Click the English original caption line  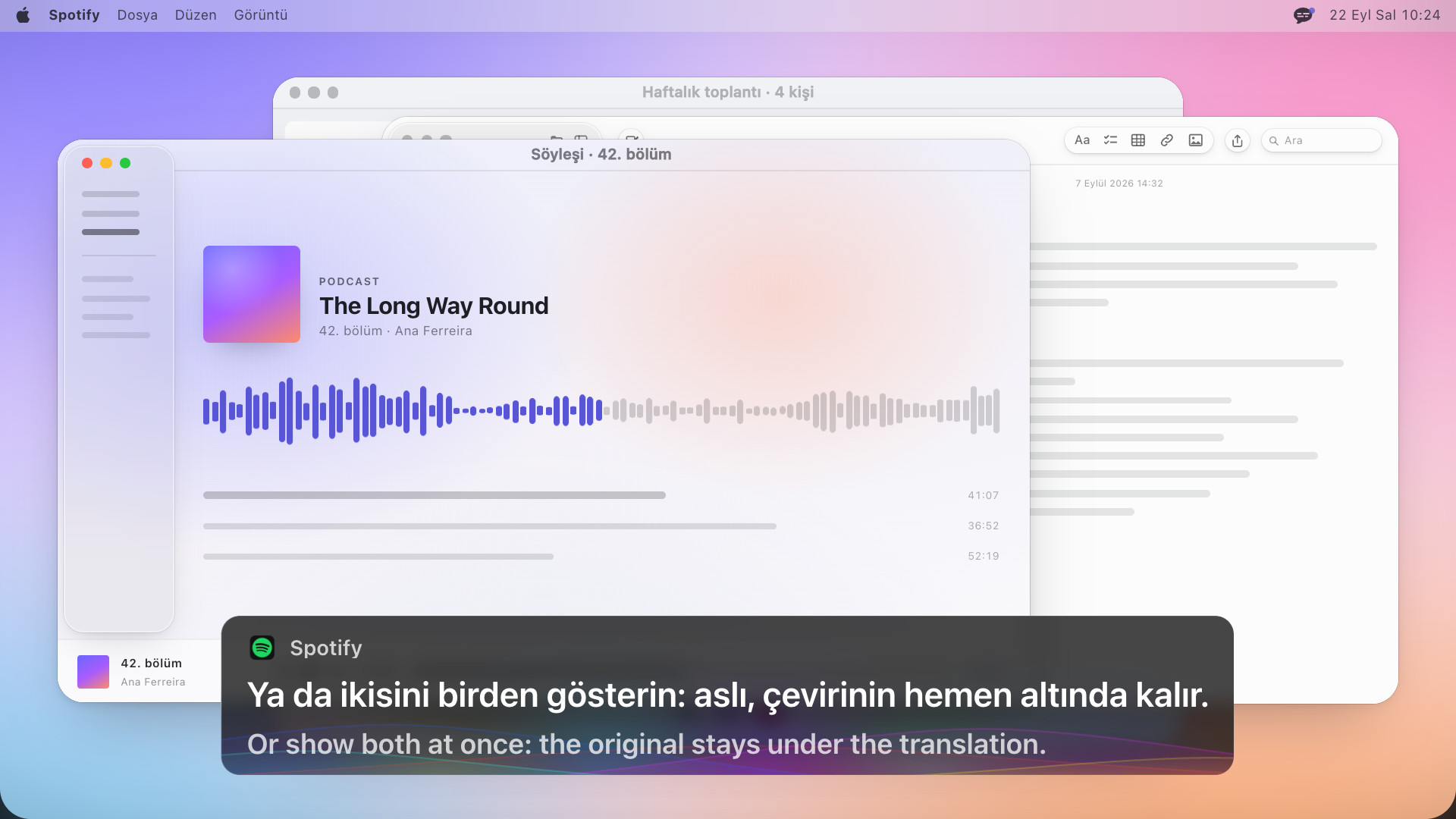[x=647, y=744]
